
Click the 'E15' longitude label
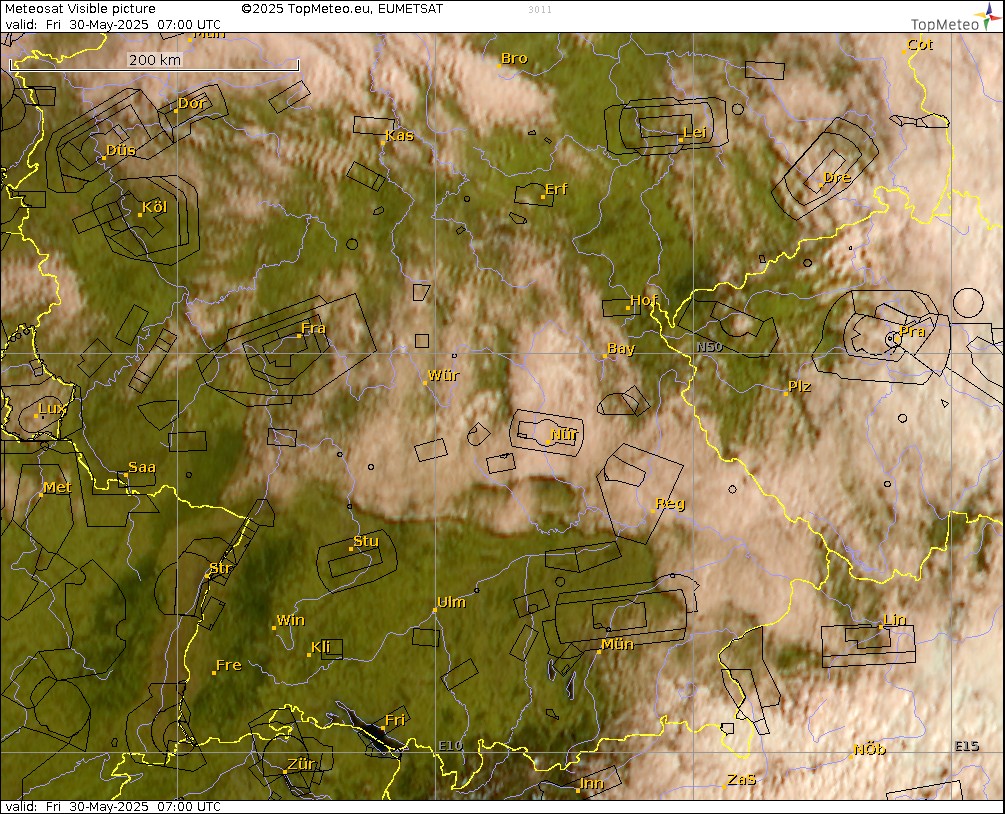(967, 746)
